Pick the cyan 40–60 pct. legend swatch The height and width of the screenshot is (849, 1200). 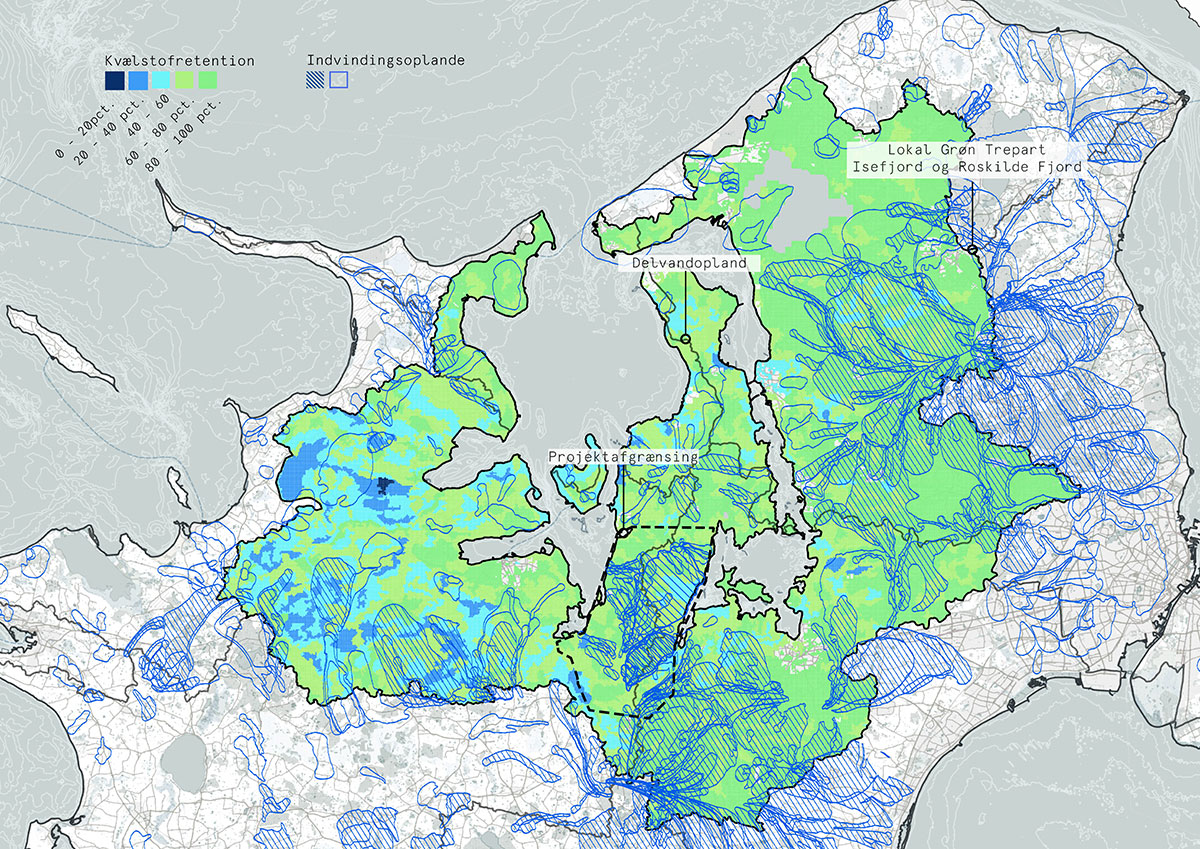tap(161, 80)
